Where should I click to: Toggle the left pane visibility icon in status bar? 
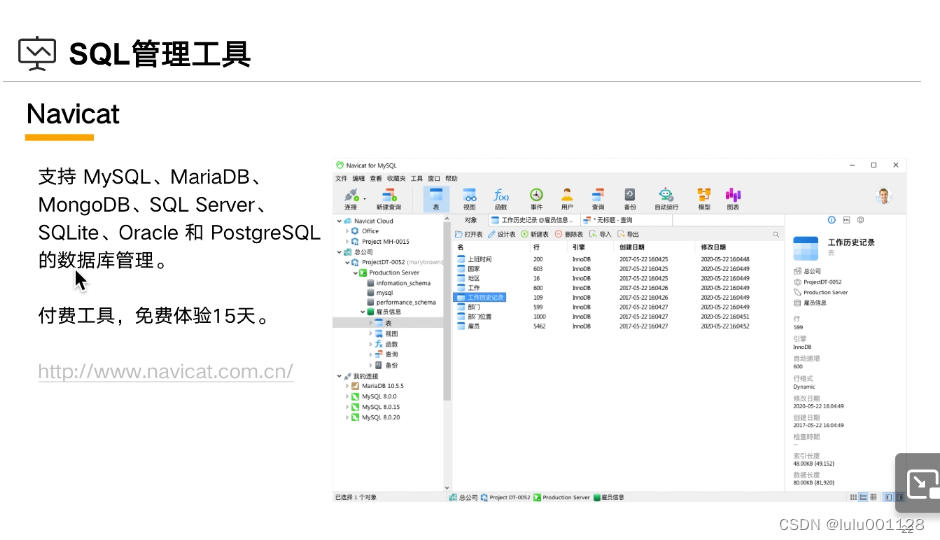tap(888, 497)
